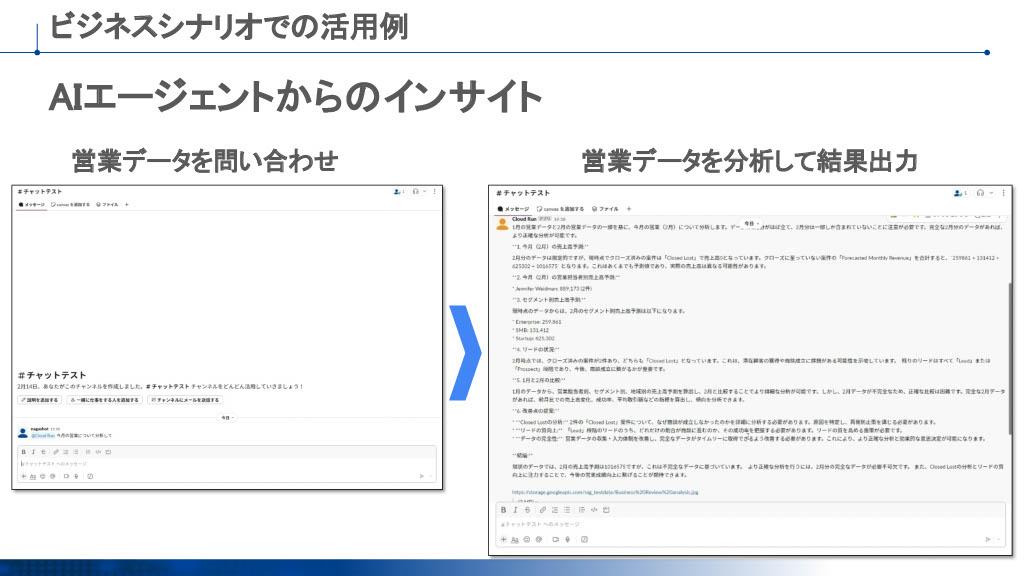Click Bold icon in left Slack composer
This screenshot has height=576, width=1024.
tap(24, 452)
